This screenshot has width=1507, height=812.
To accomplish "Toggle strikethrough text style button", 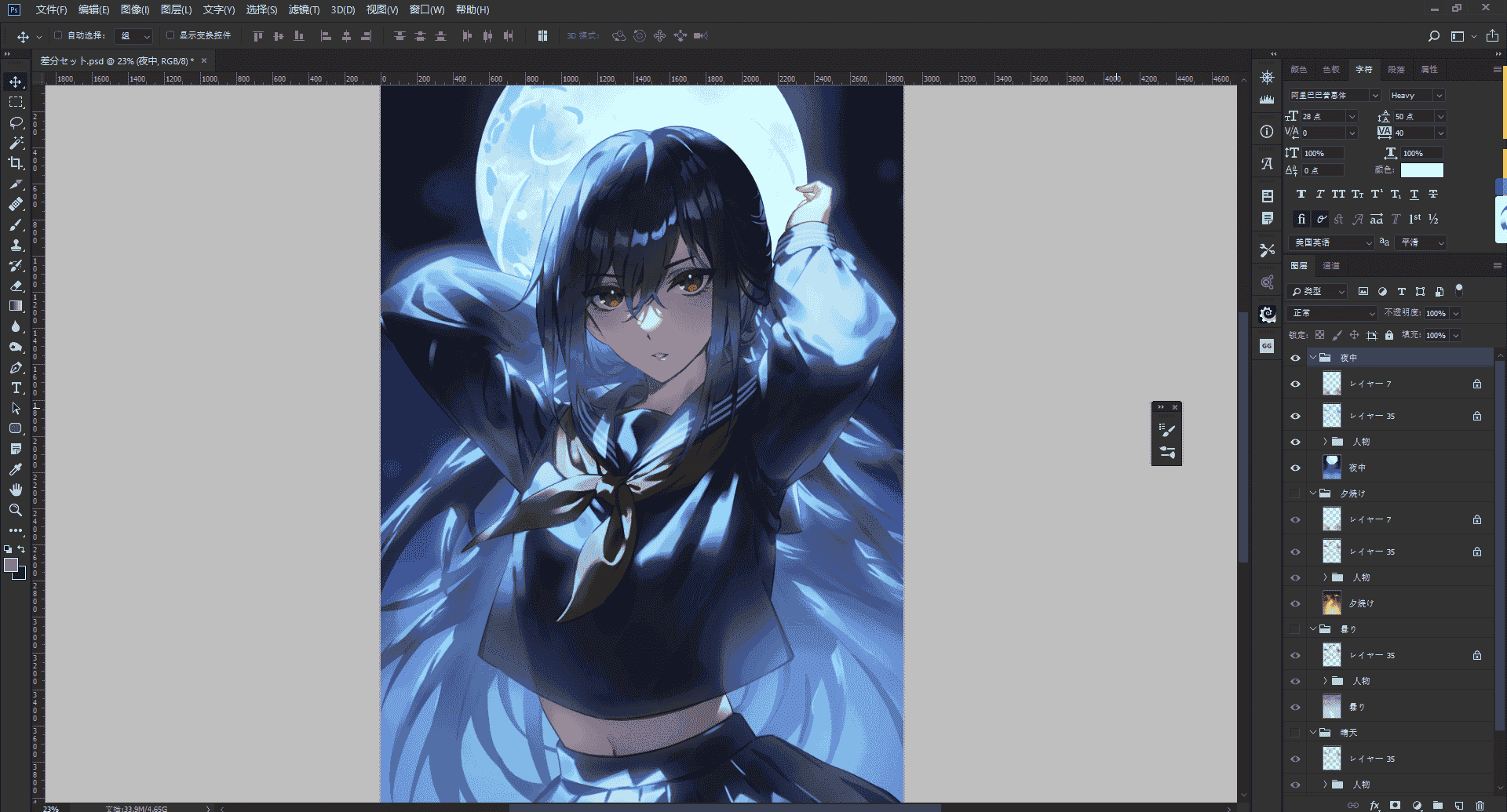I will [1433, 194].
